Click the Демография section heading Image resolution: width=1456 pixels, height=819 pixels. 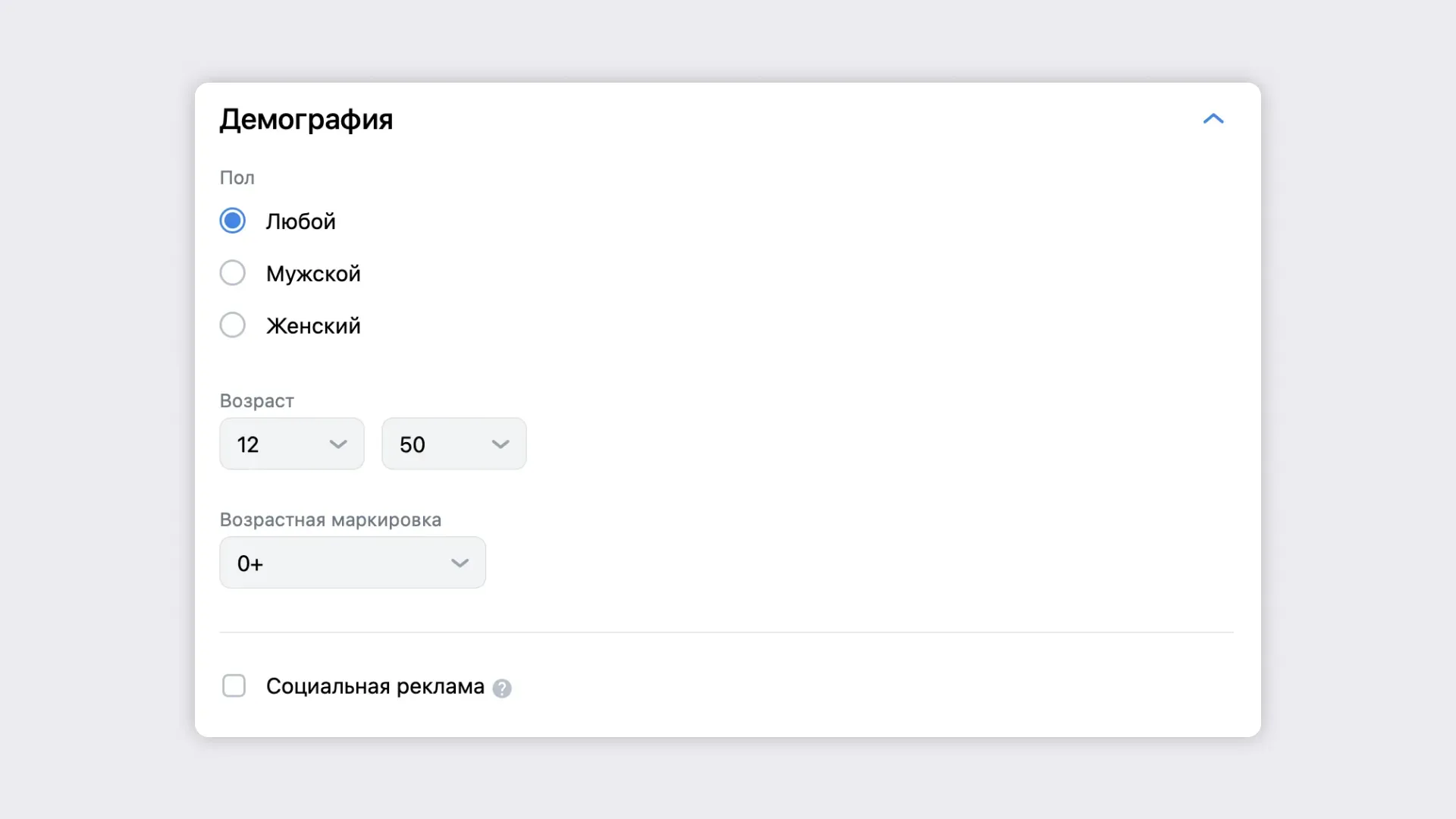click(306, 120)
